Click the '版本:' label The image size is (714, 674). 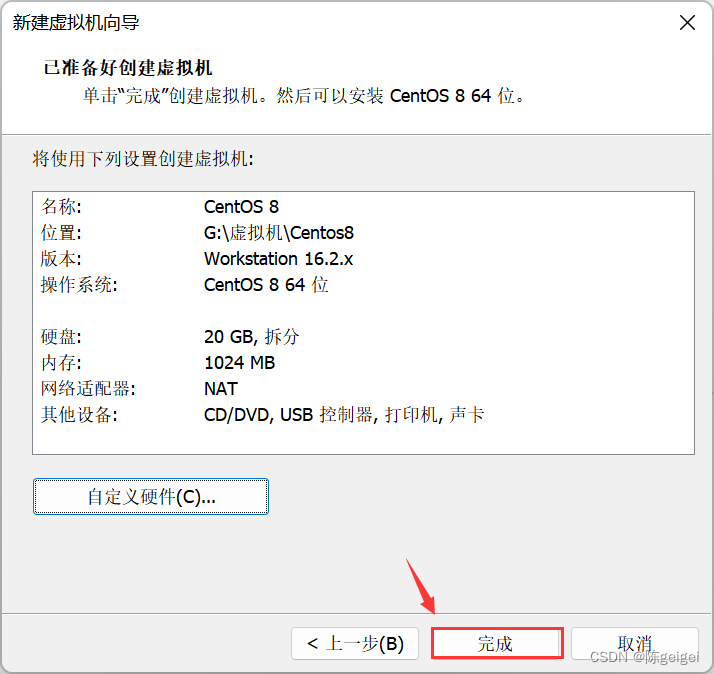[x=61, y=259]
